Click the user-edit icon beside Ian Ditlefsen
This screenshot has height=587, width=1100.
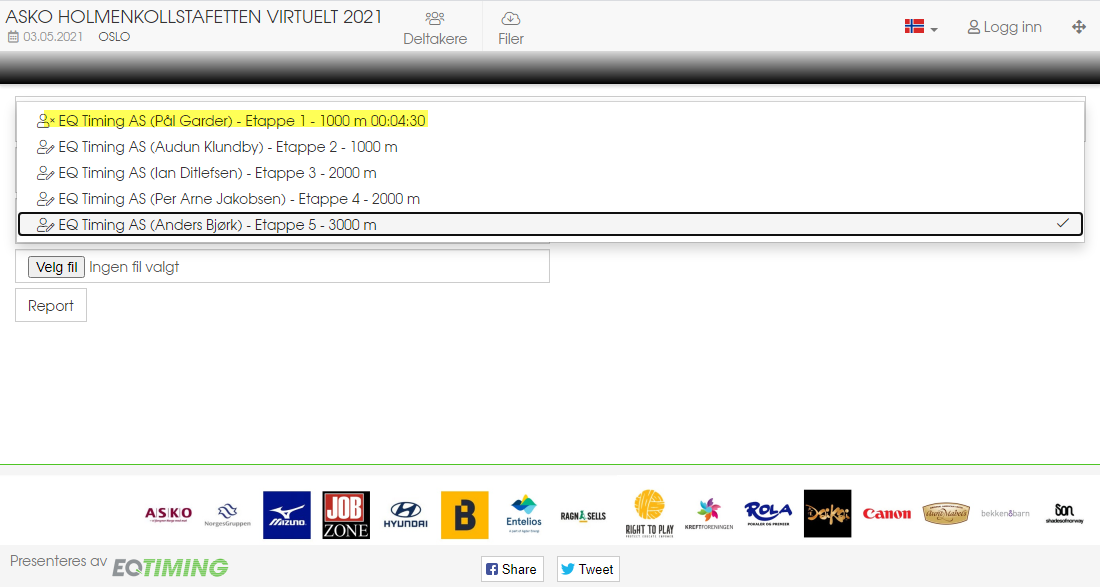click(x=46, y=173)
